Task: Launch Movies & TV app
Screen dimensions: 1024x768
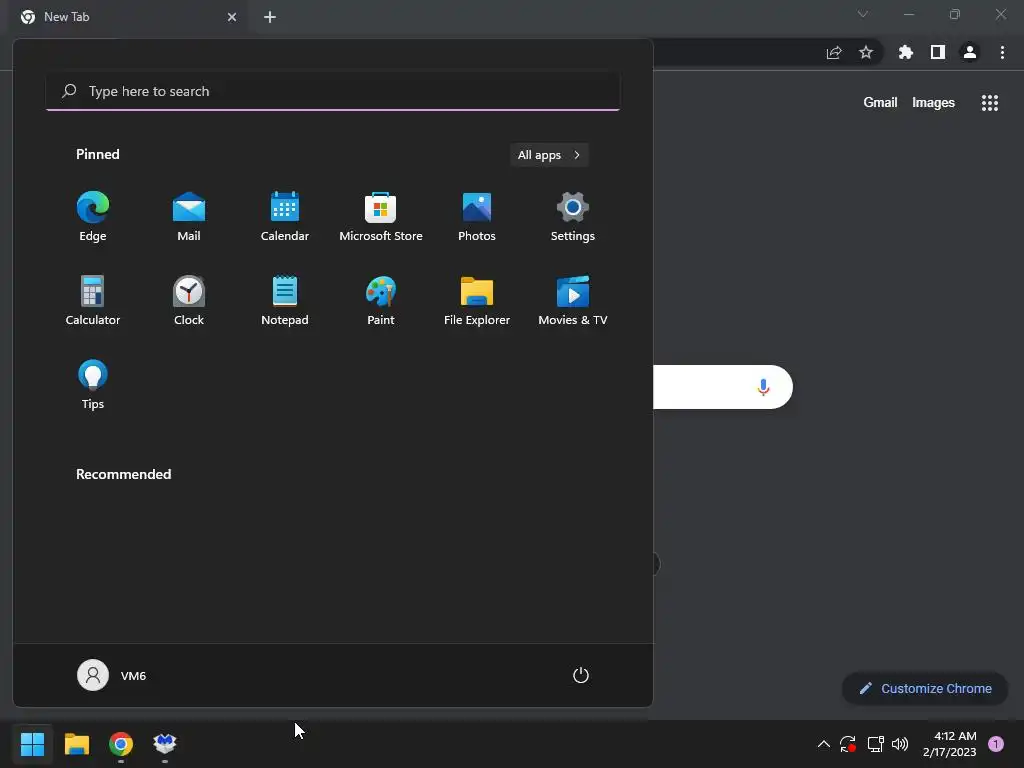Action: coord(573,300)
